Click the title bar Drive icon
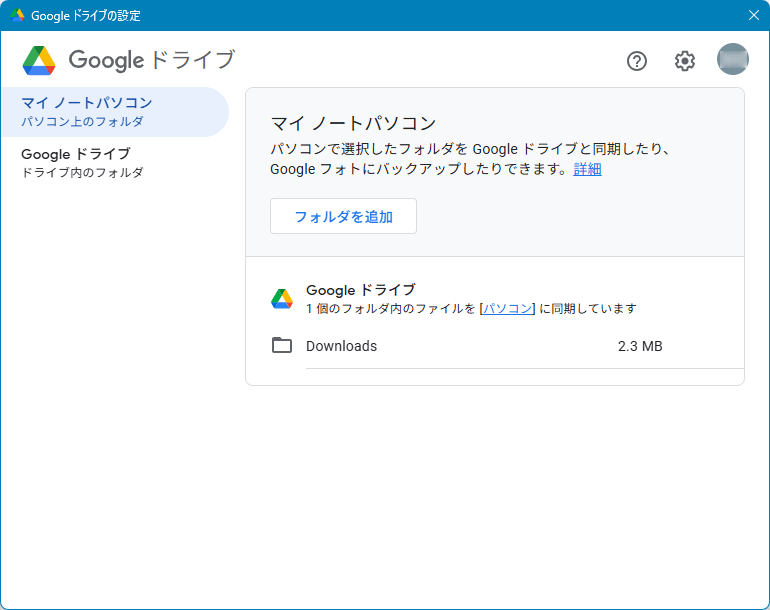770x610 pixels. pos(17,15)
